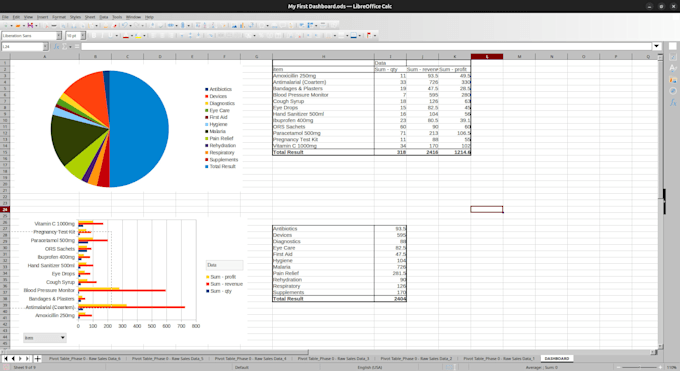Open the Data menu
The height and width of the screenshot is (371, 680).
[104, 17]
